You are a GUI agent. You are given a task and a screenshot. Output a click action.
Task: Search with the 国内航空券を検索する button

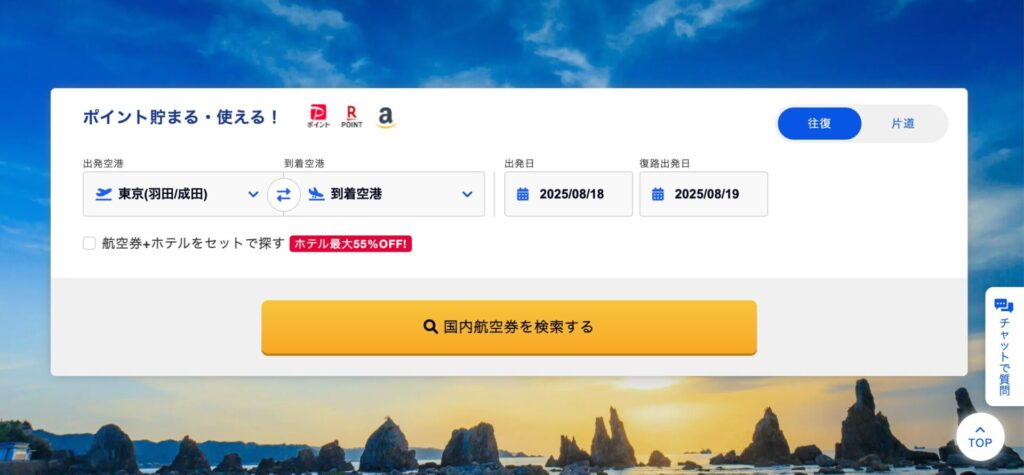click(509, 327)
